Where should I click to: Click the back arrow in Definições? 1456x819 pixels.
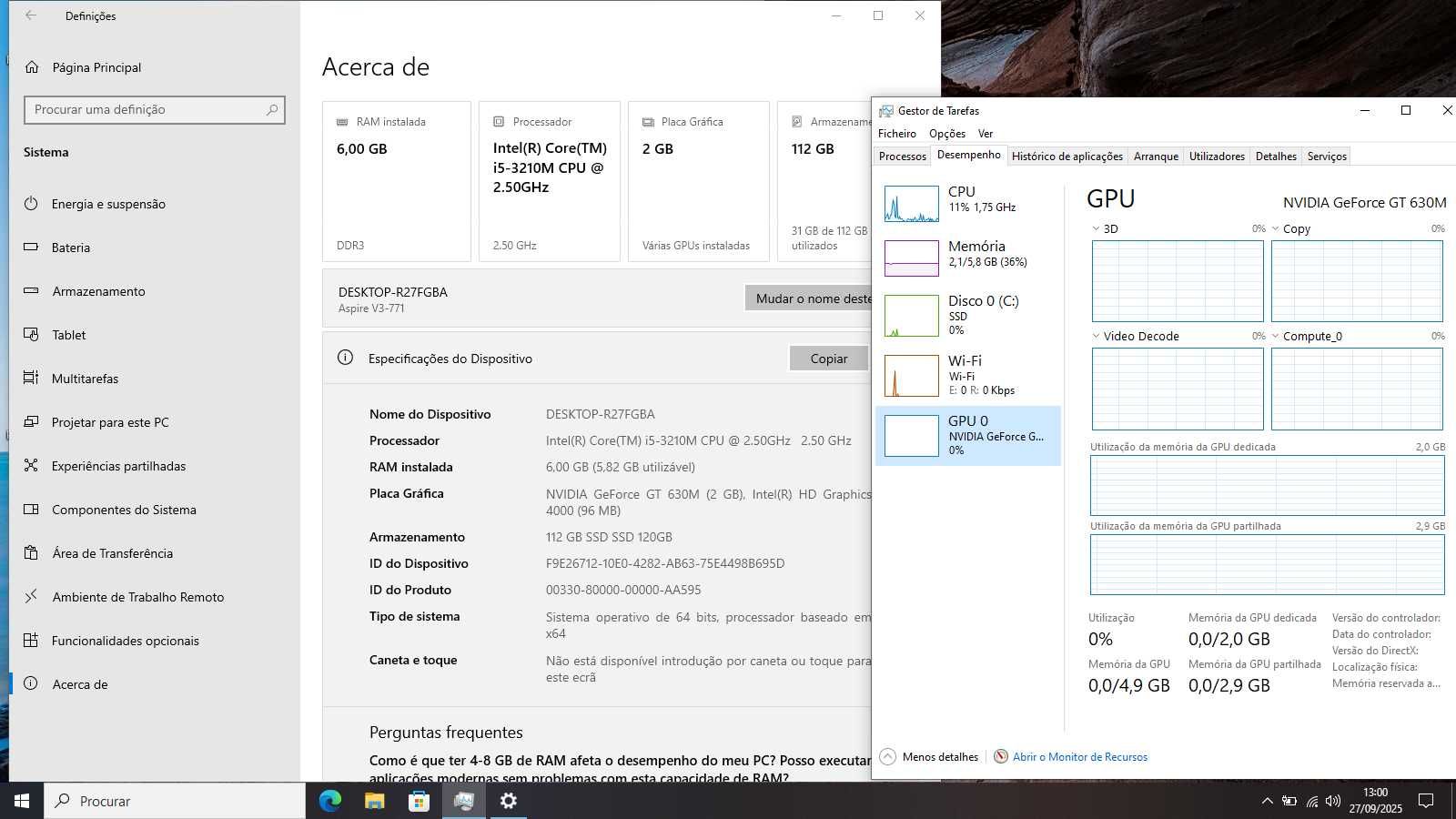(31, 15)
